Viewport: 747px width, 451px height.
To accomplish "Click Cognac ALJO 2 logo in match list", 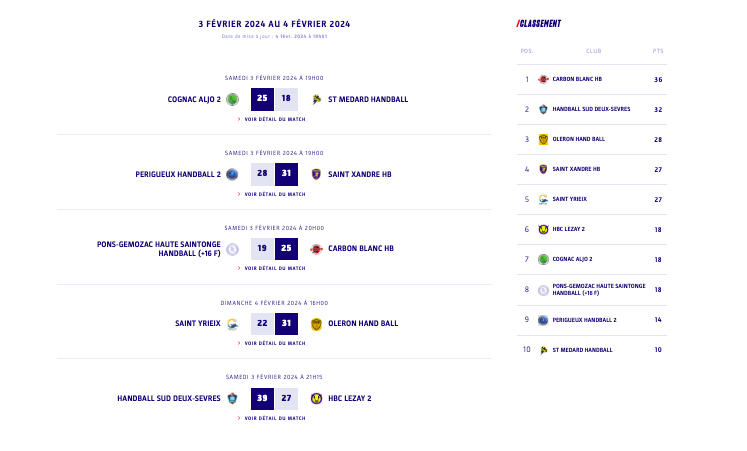I will click(x=232, y=99).
